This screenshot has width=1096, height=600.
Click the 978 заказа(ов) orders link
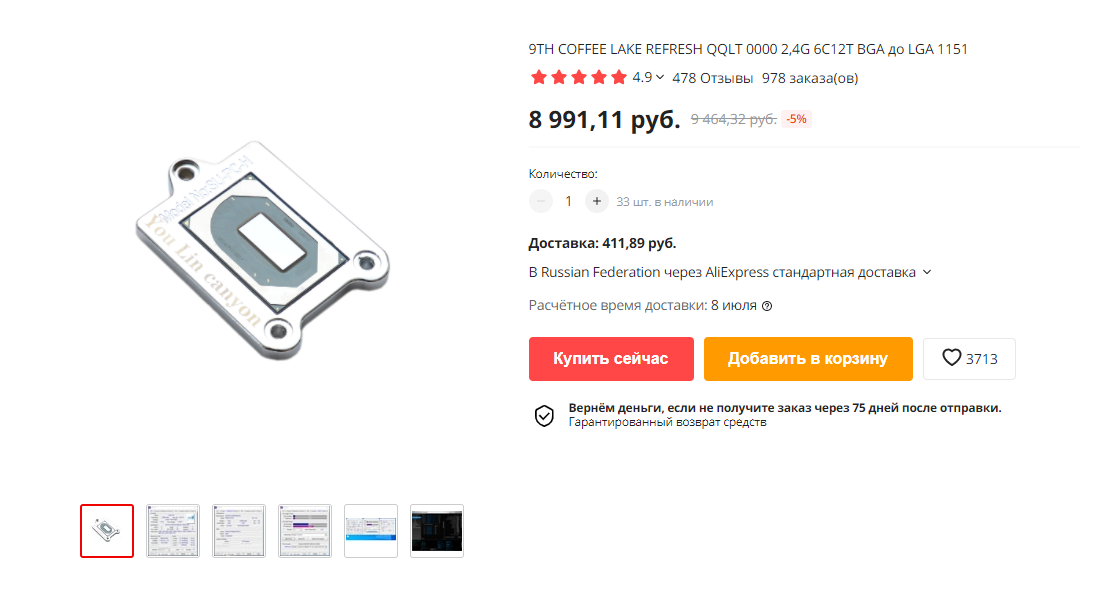tap(810, 78)
